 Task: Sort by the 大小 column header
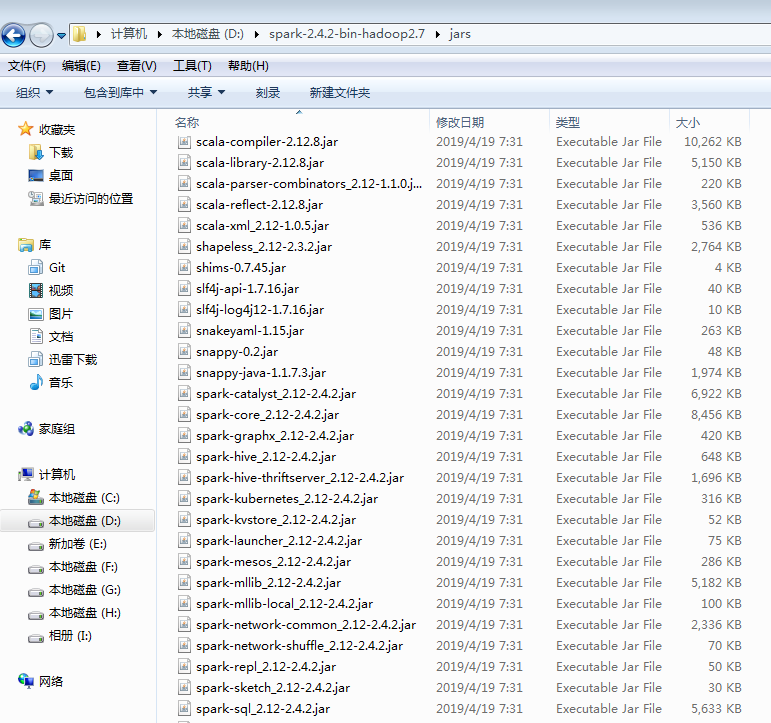[x=688, y=122]
